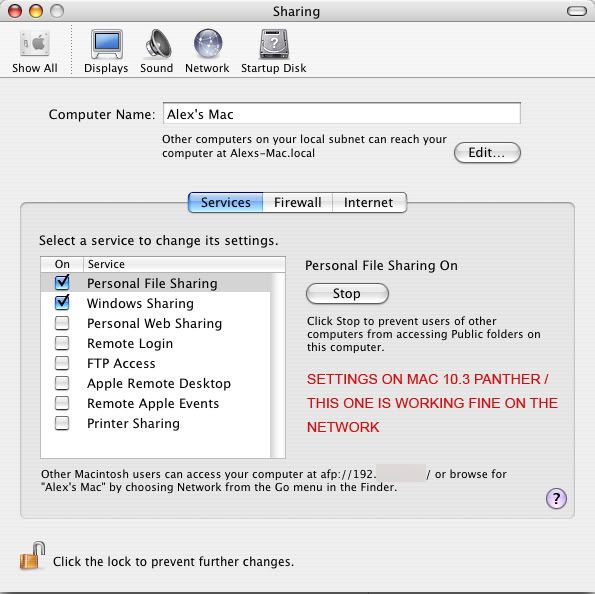Switch to the Internet tab
595x594 pixels.
point(369,203)
